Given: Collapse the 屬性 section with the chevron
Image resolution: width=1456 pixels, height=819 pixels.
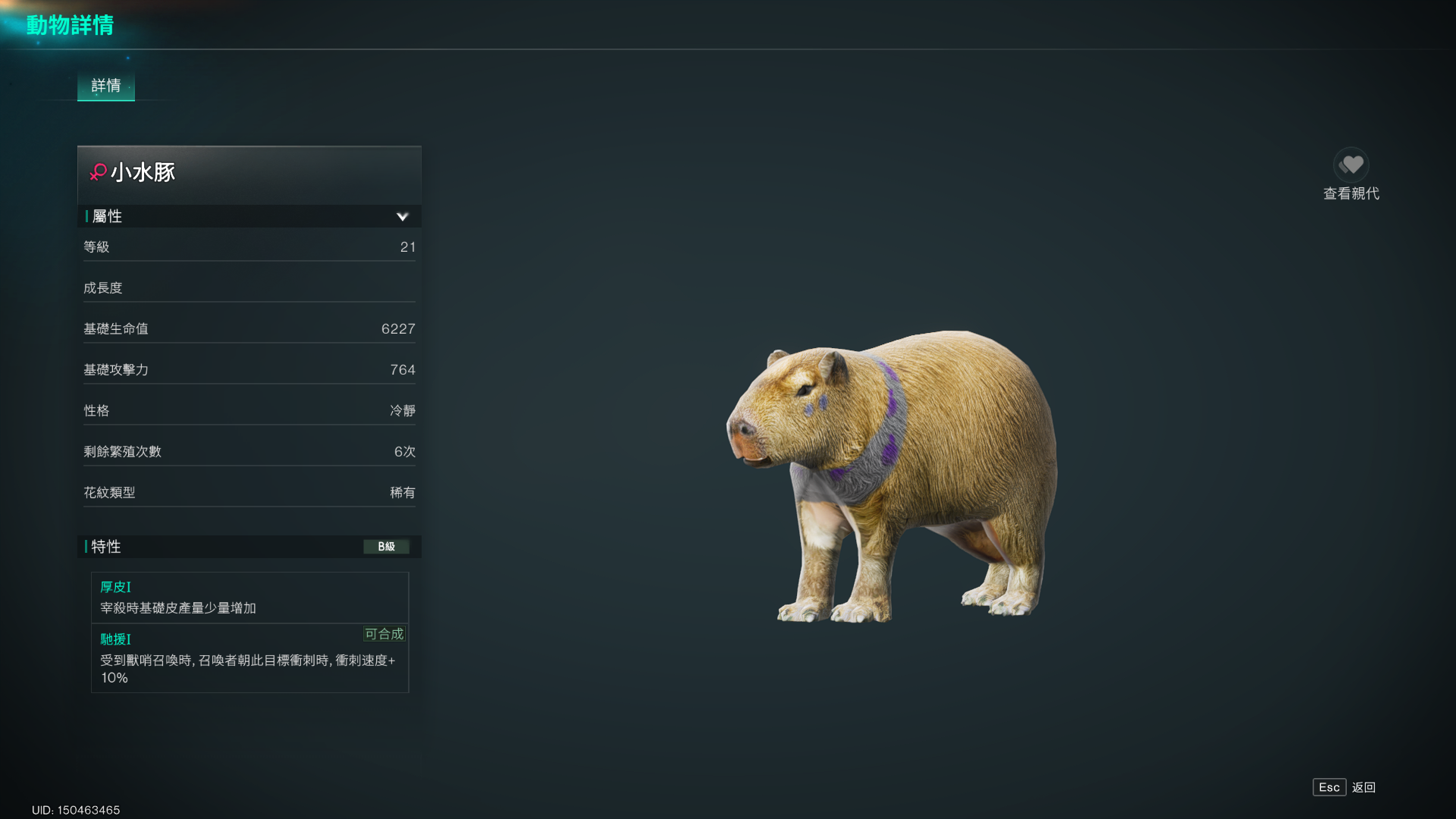Looking at the screenshot, I should [x=402, y=217].
